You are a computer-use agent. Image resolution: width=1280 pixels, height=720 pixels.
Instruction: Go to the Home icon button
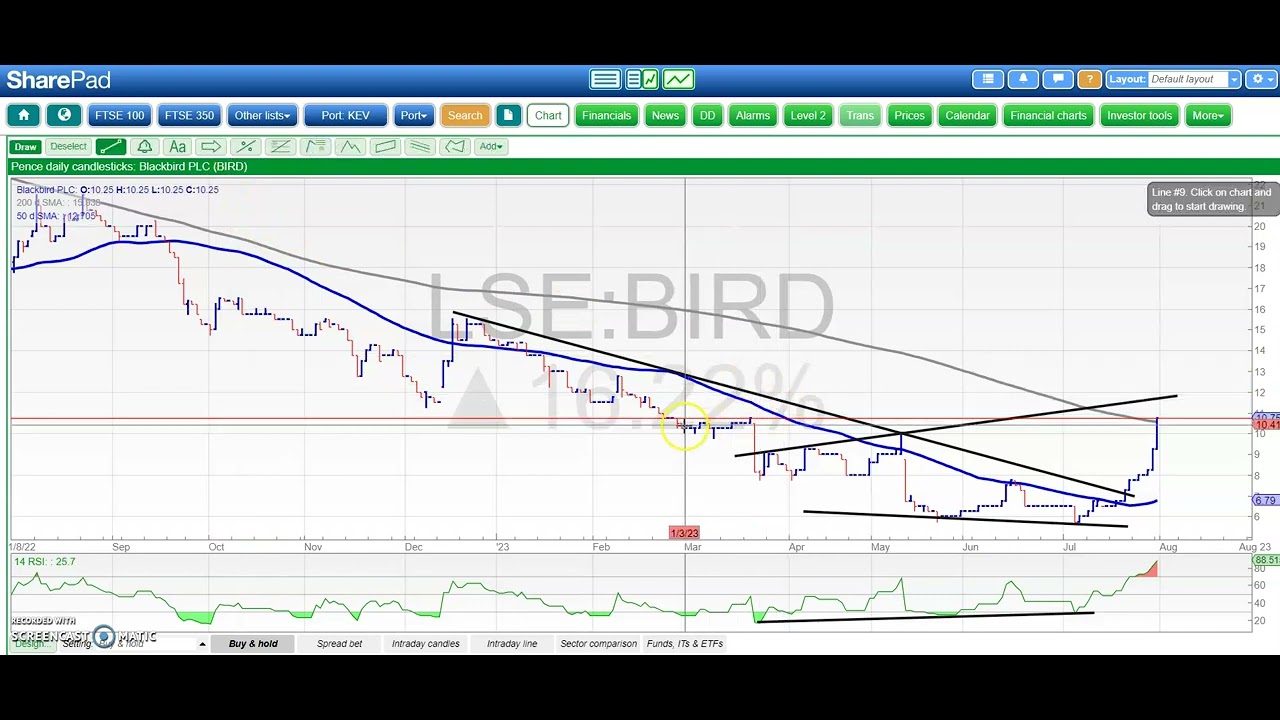pyautogui.click(x=24, y=115)
